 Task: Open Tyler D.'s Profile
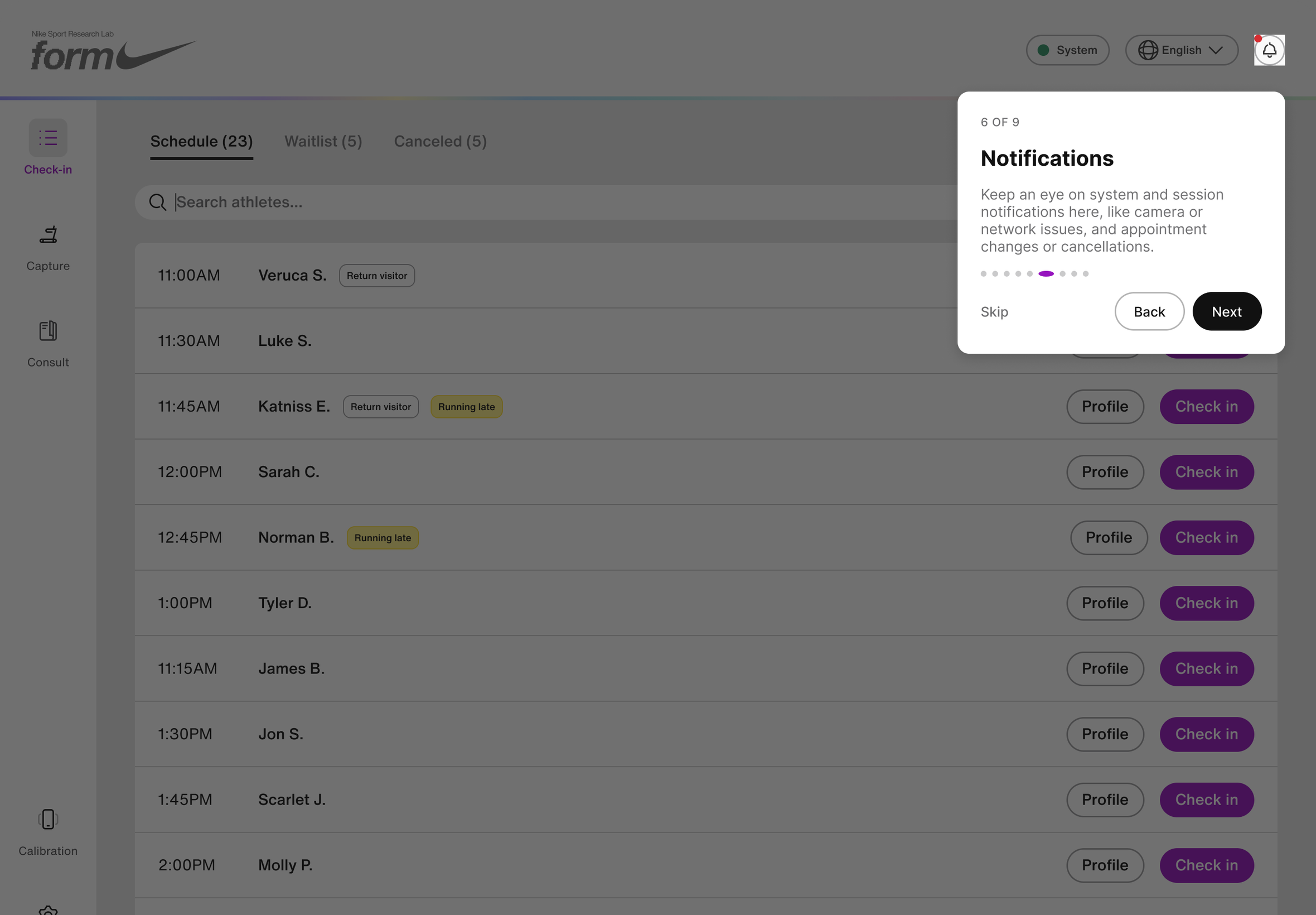[1105, 604]
